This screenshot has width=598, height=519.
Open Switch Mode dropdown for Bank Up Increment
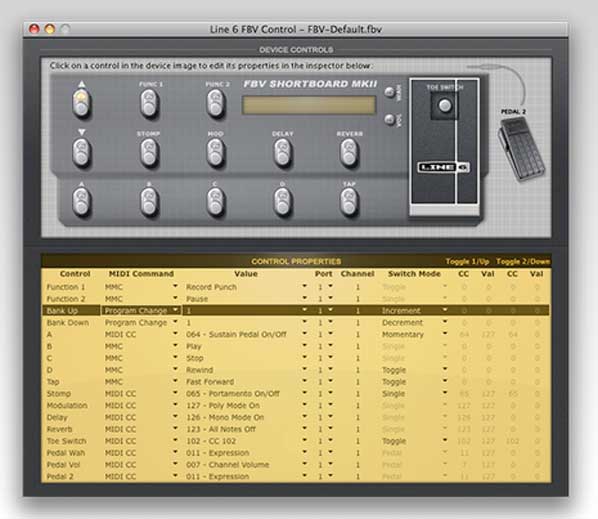[445, 310]
